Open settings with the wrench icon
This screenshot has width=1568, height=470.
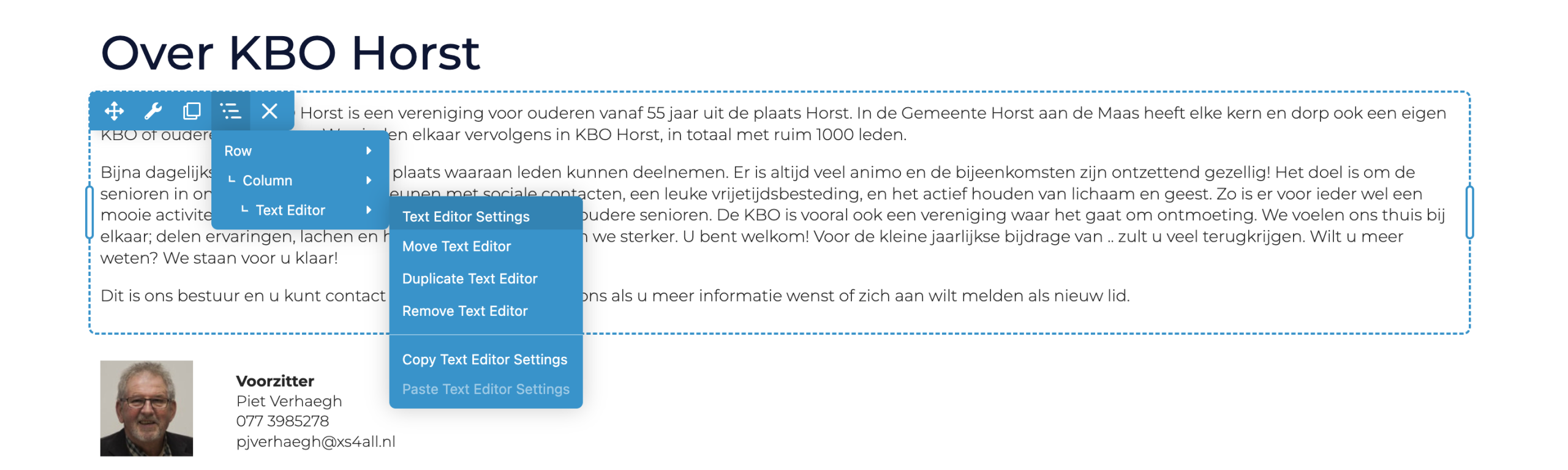[x=153, y=111]
